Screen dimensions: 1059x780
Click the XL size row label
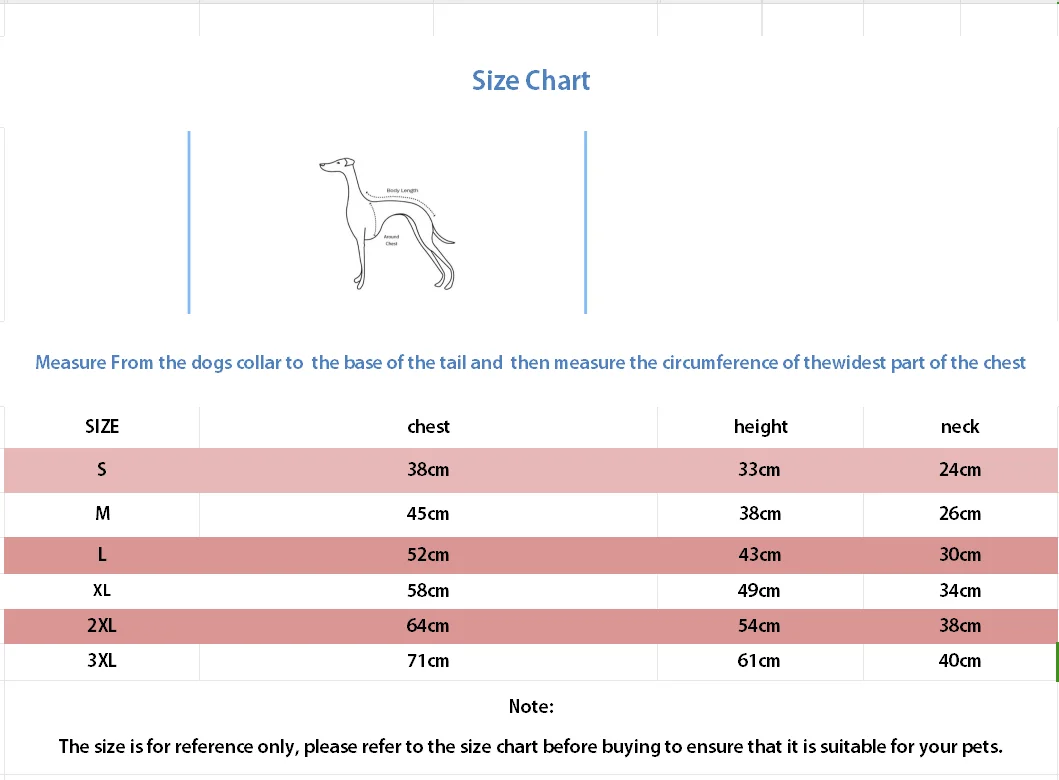102,591
